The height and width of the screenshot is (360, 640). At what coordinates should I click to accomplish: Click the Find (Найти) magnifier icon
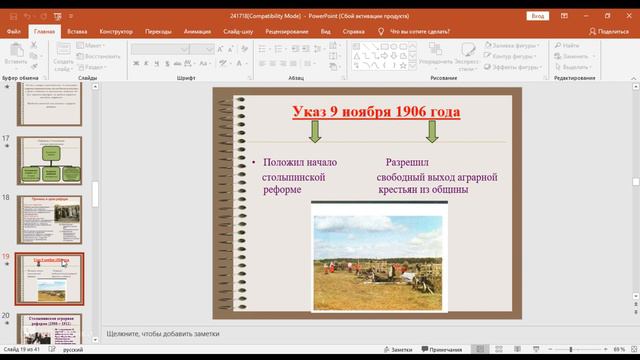(x=558, y=45)
